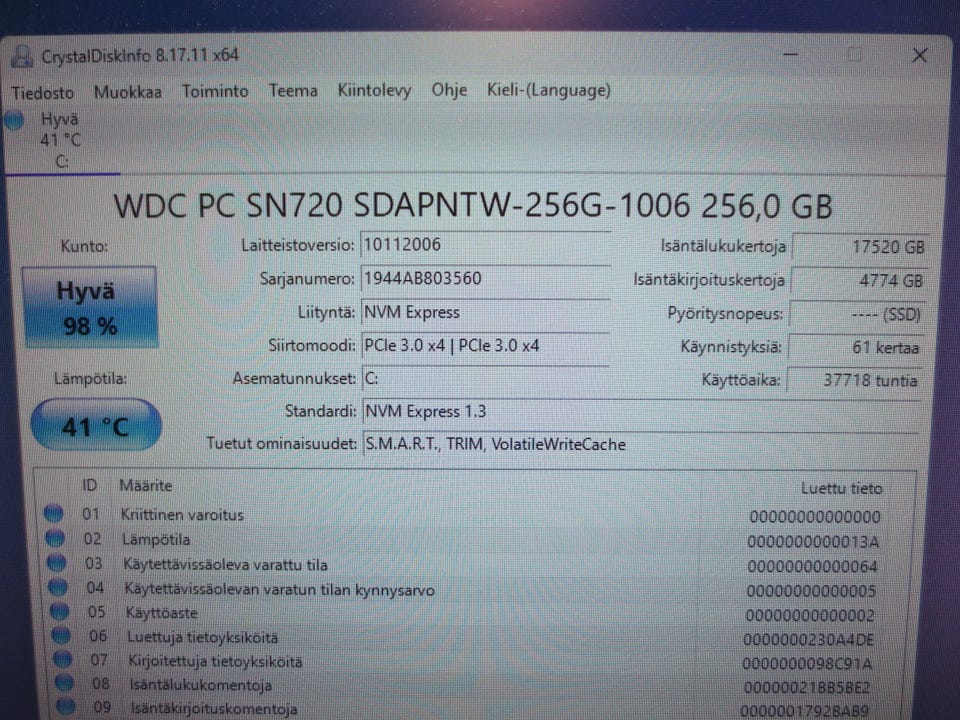This screenshot has width=960, height=720.
Task: Click the Isäntälukukertoja value 17520 GB
Action: [x=860, y=247]
